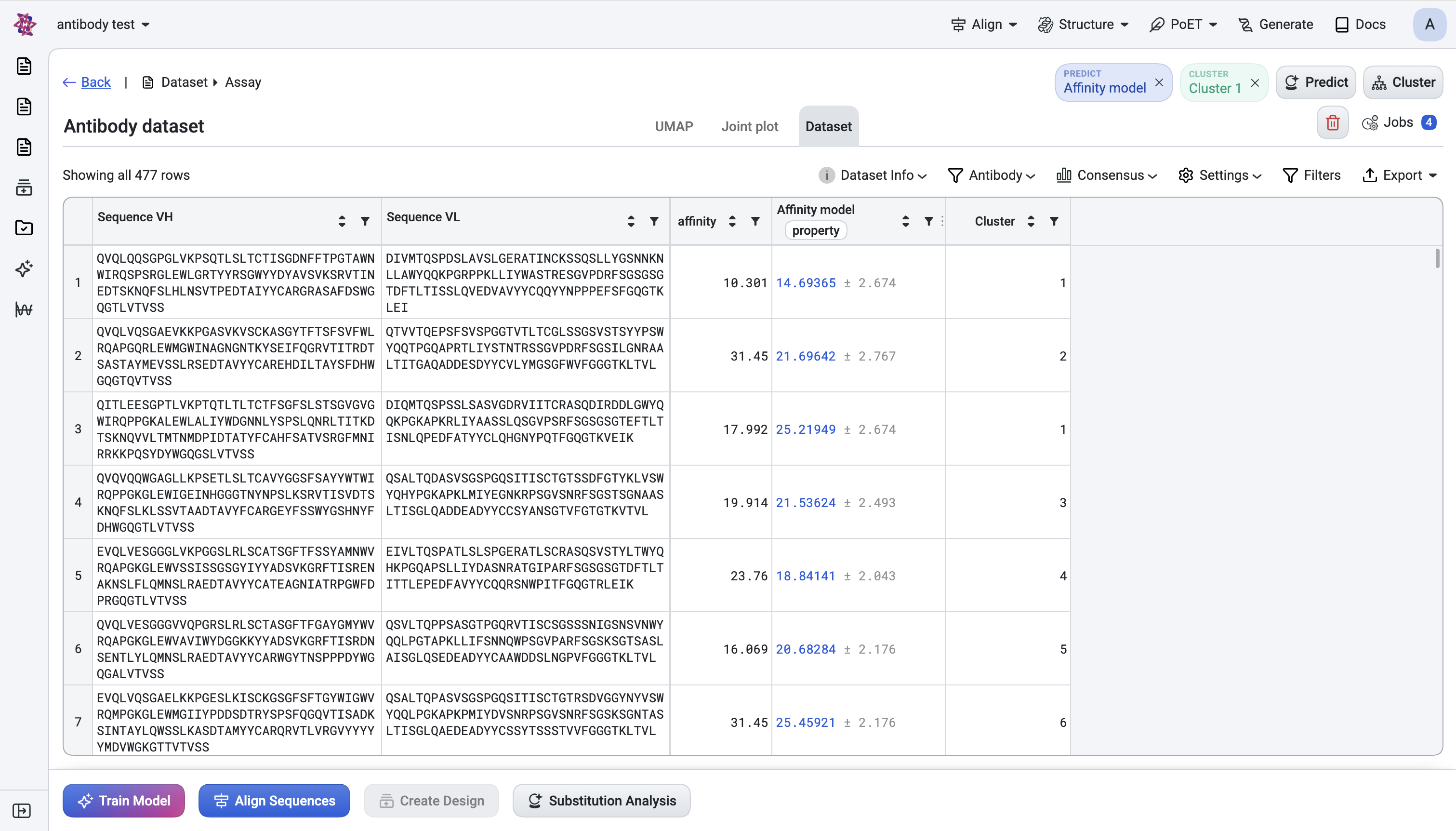Click the app logo icon

pyautogui.click(x=25, y=25)
